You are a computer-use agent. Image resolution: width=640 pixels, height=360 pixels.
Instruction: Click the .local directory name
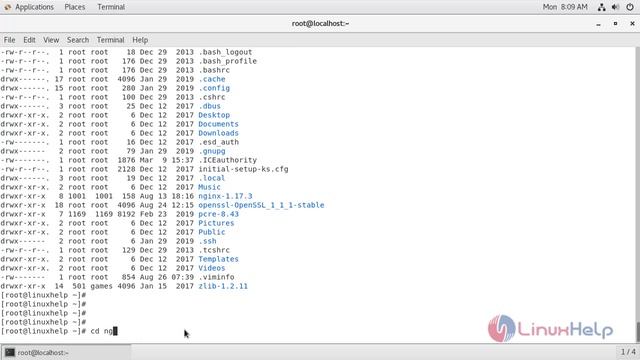coord(212,178)
